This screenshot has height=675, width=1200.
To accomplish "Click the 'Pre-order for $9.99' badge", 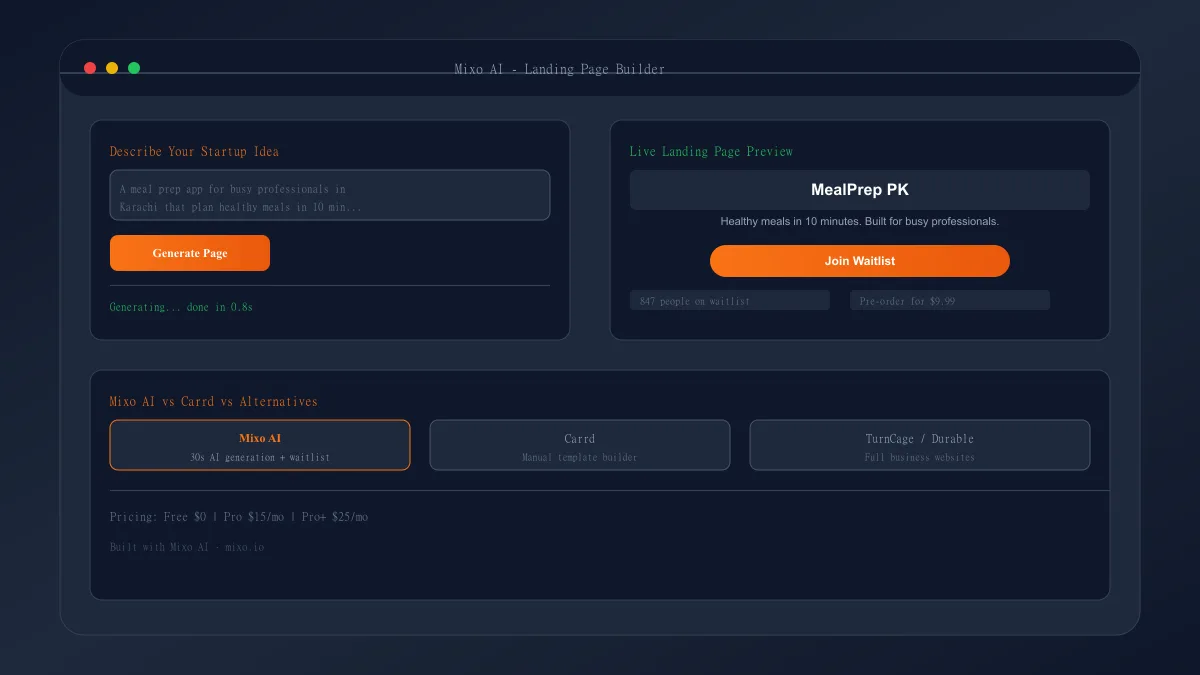I will click(950, 300).
